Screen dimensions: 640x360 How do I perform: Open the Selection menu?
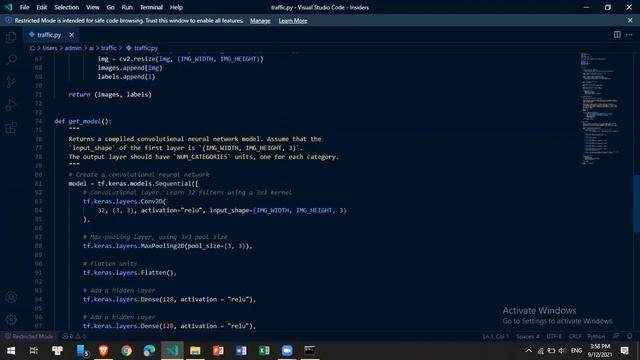[x=67, y=7]
